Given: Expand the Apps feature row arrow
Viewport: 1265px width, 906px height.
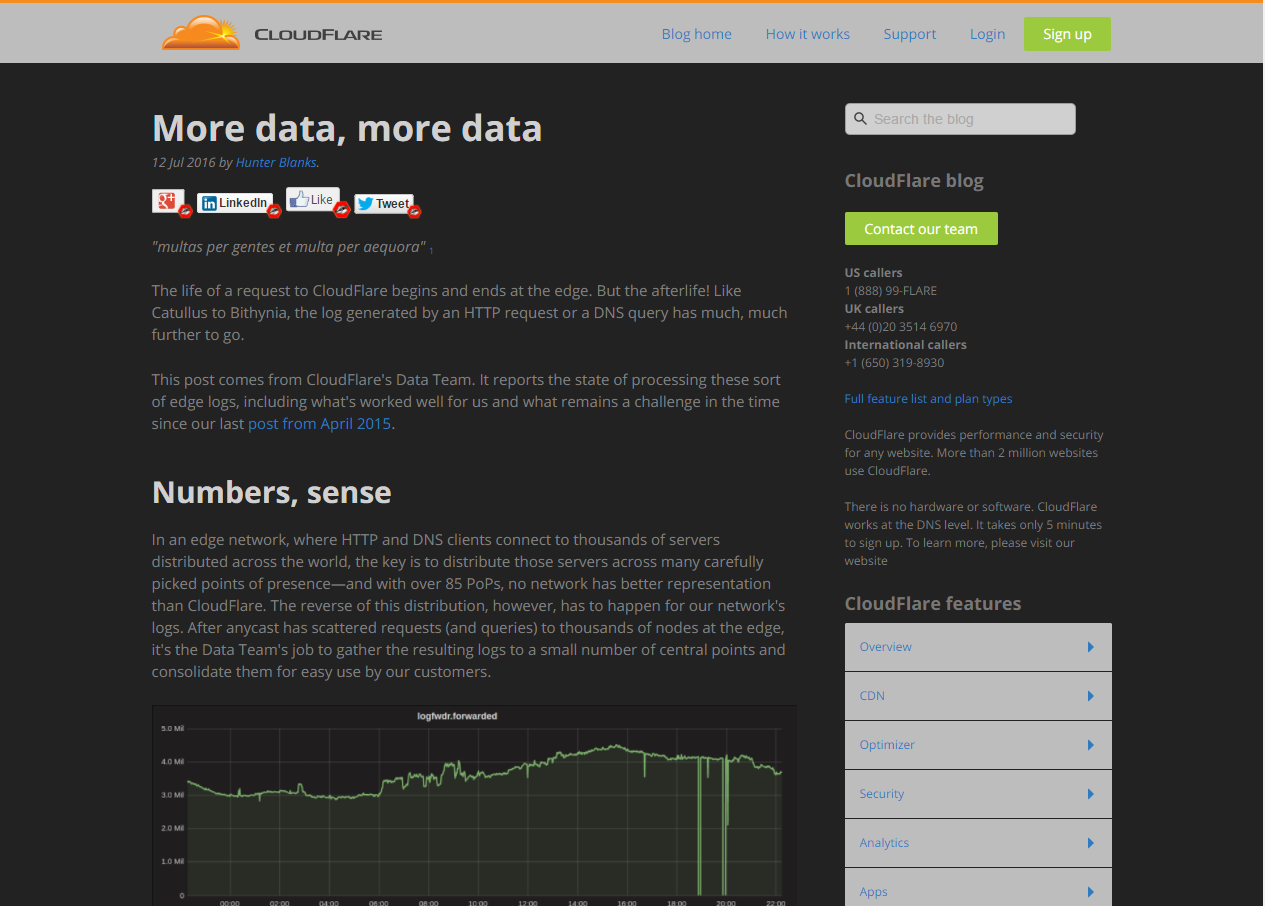Looking at the screenshot, I should point(1091,892).
